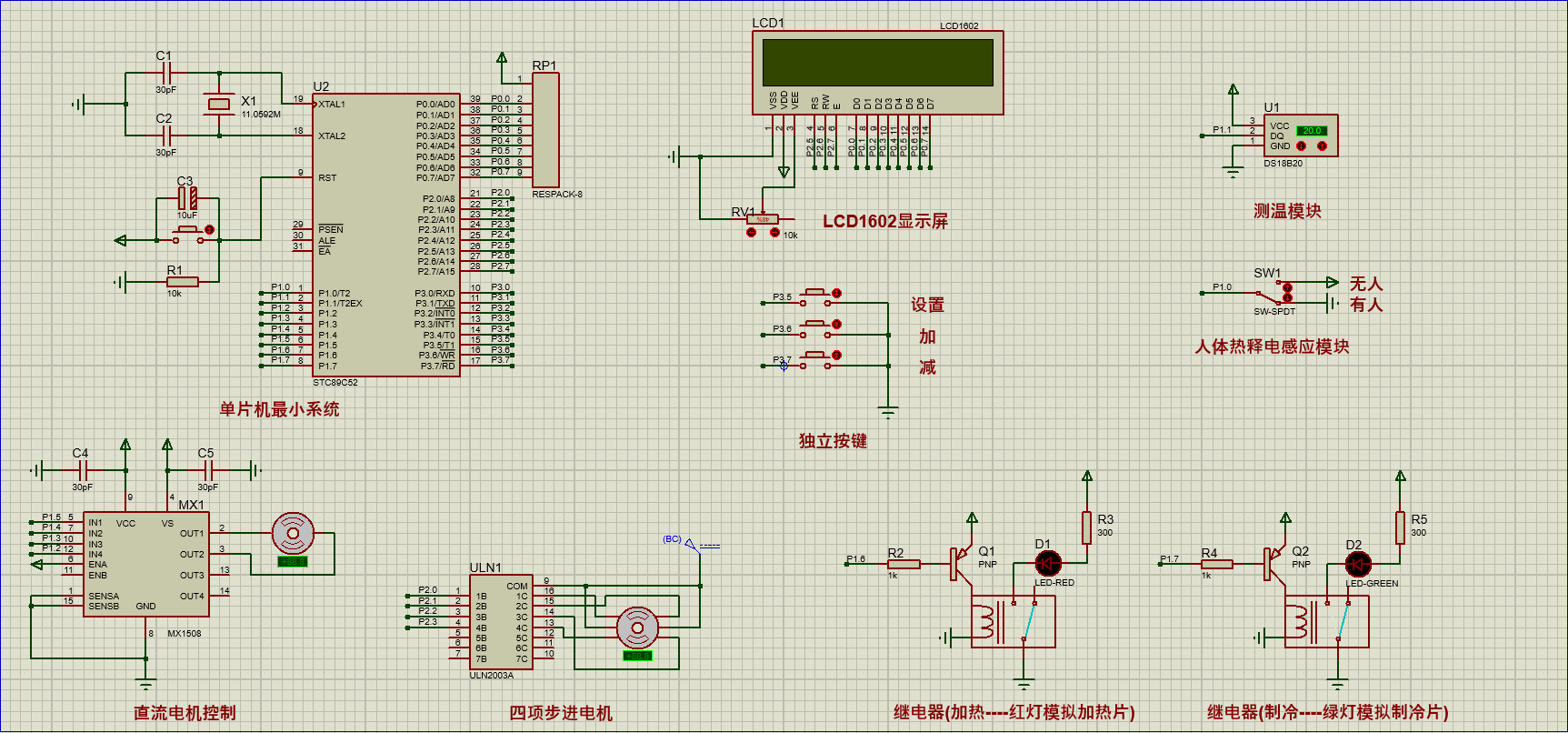Click the 减 button label
1568x733 pixels.
pos(927,367)
